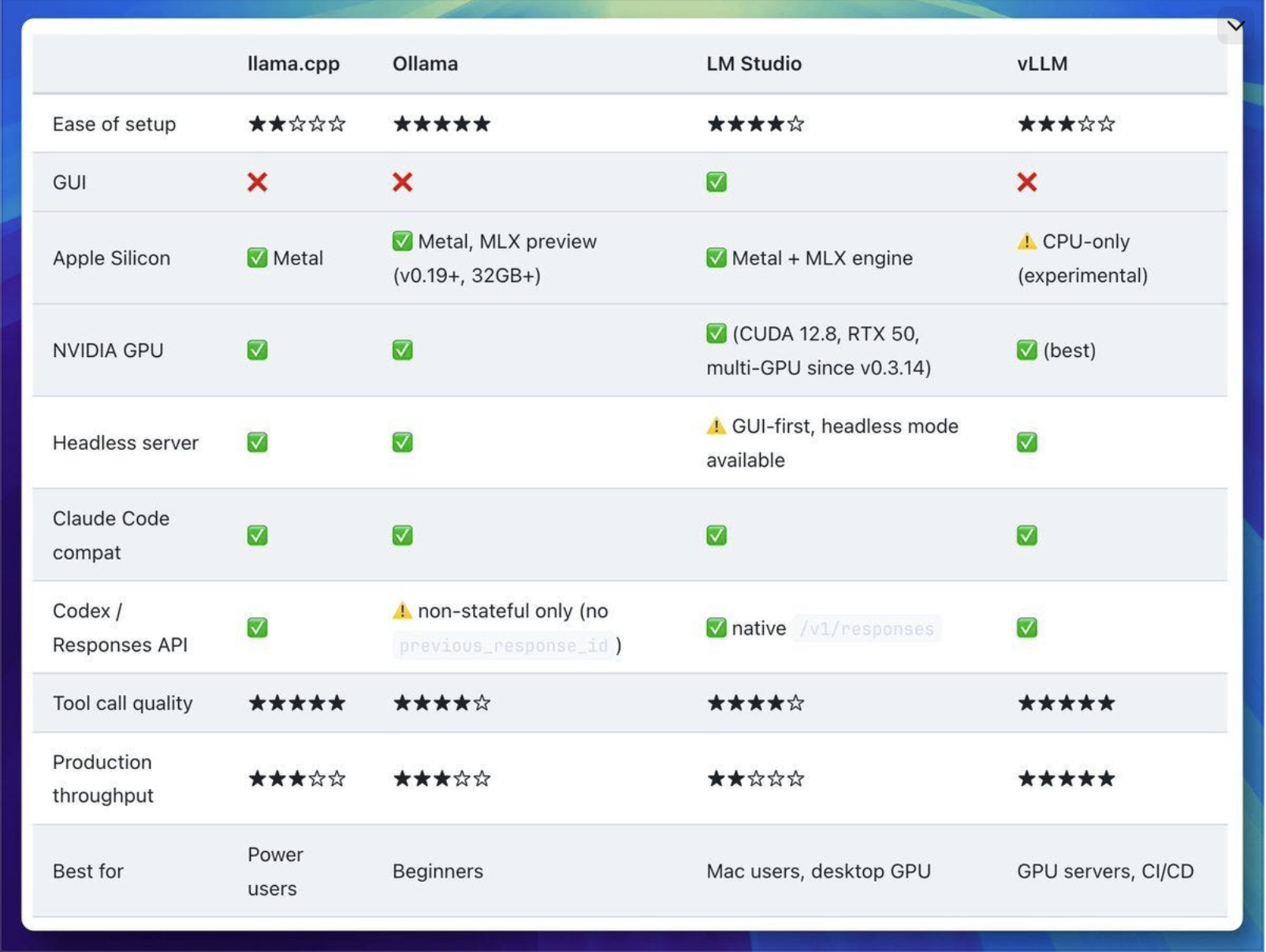The width and height of the screenshot is (1266, 952).
Task: Click the vLLM column header
Action: 1042,64
